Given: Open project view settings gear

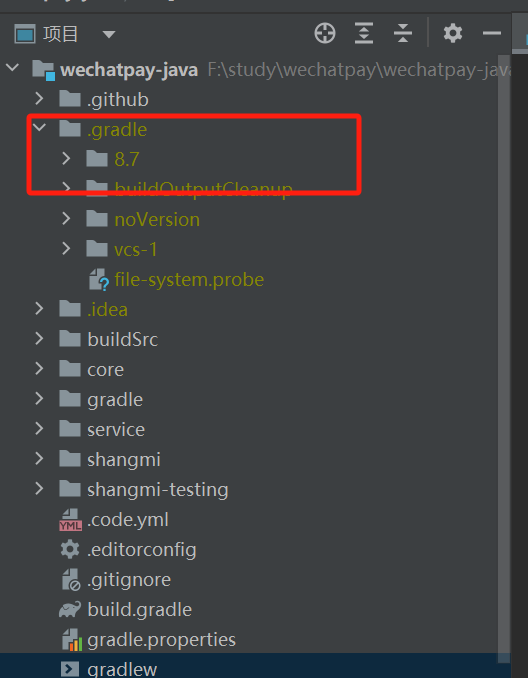Looking at the screenshot, I should (x=453, y=33).
